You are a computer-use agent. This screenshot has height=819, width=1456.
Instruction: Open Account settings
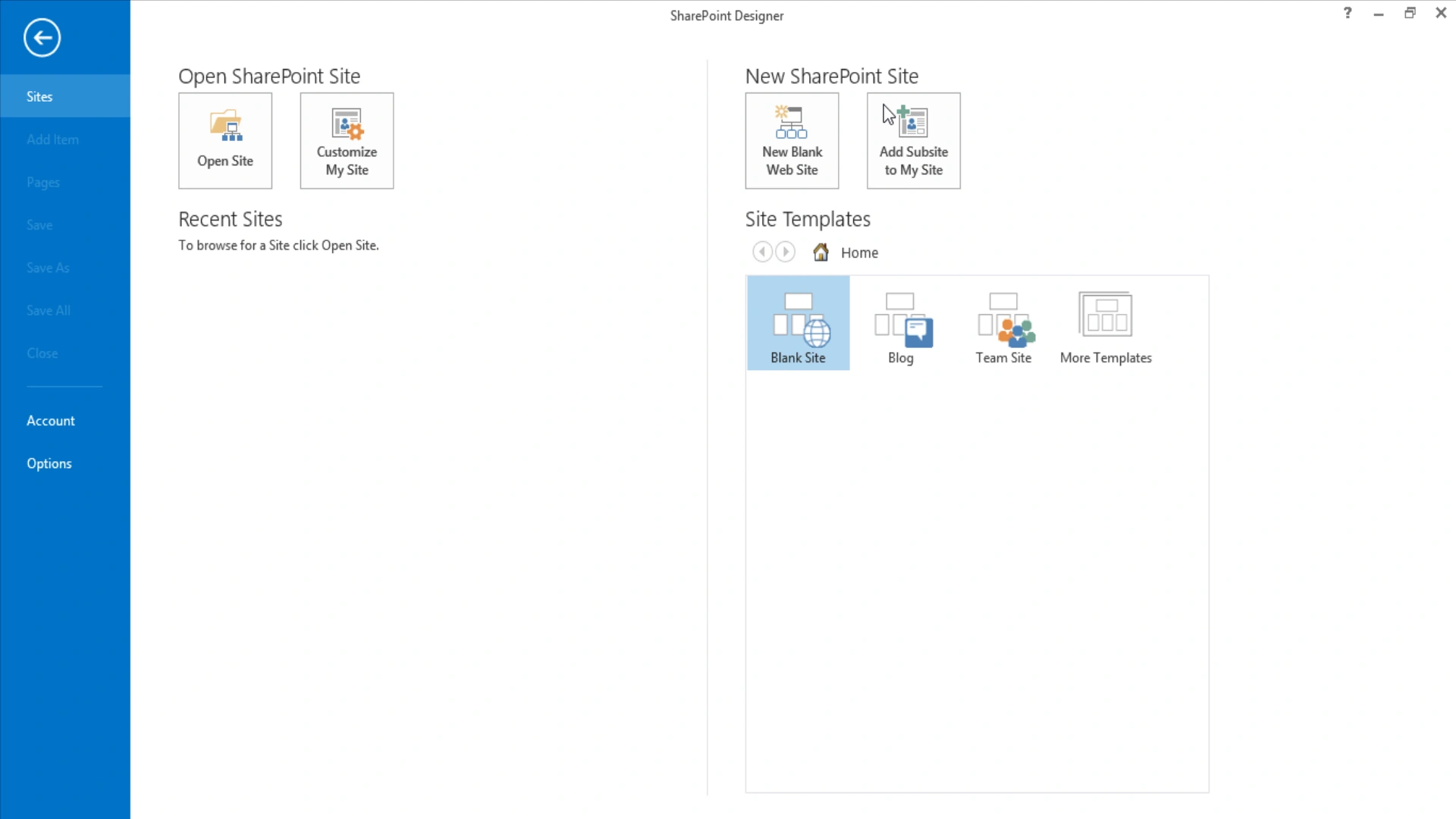(x=50, y=420)
